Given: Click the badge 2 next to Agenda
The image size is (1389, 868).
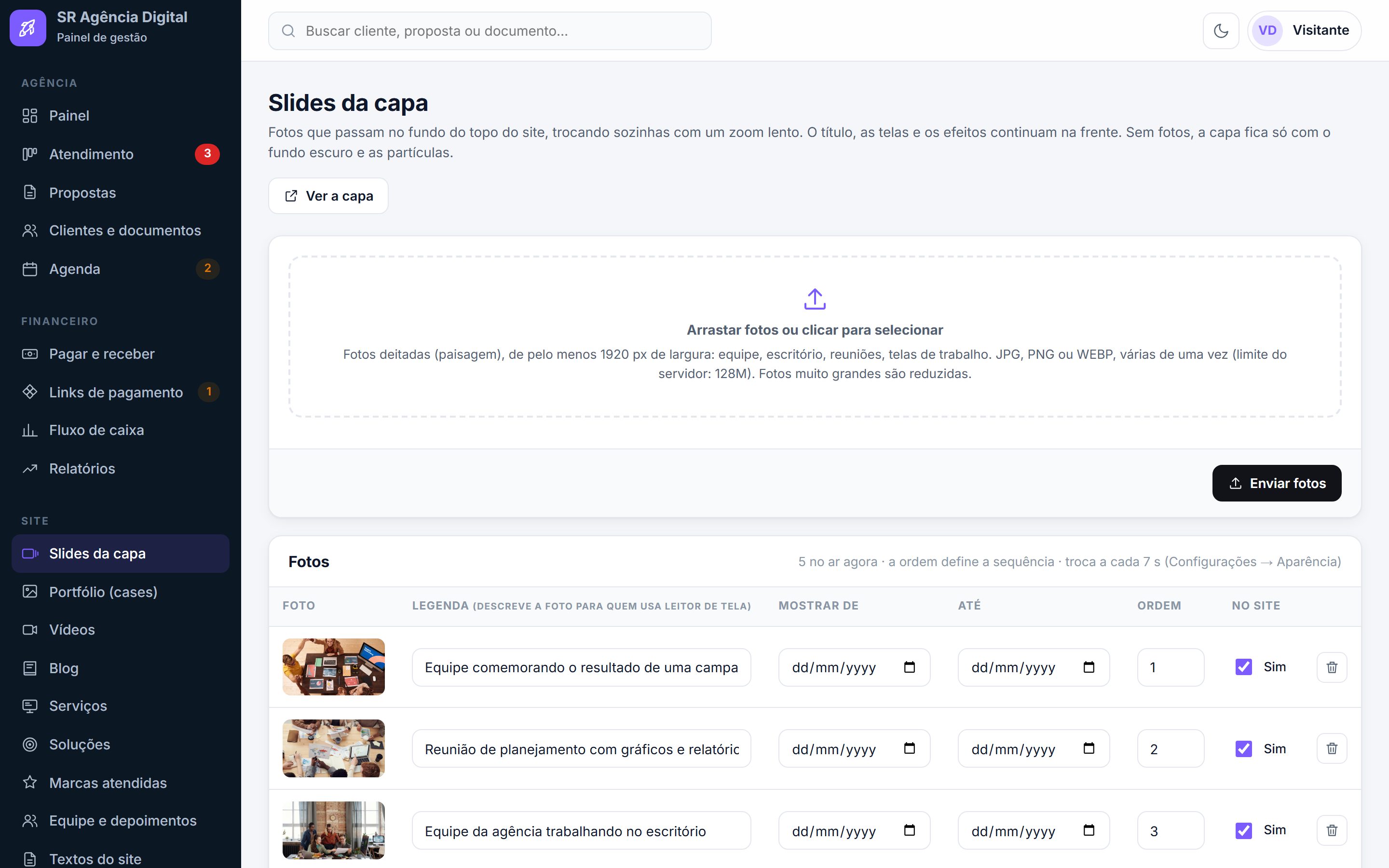Looking at the screenshot, I should (208, 269).
